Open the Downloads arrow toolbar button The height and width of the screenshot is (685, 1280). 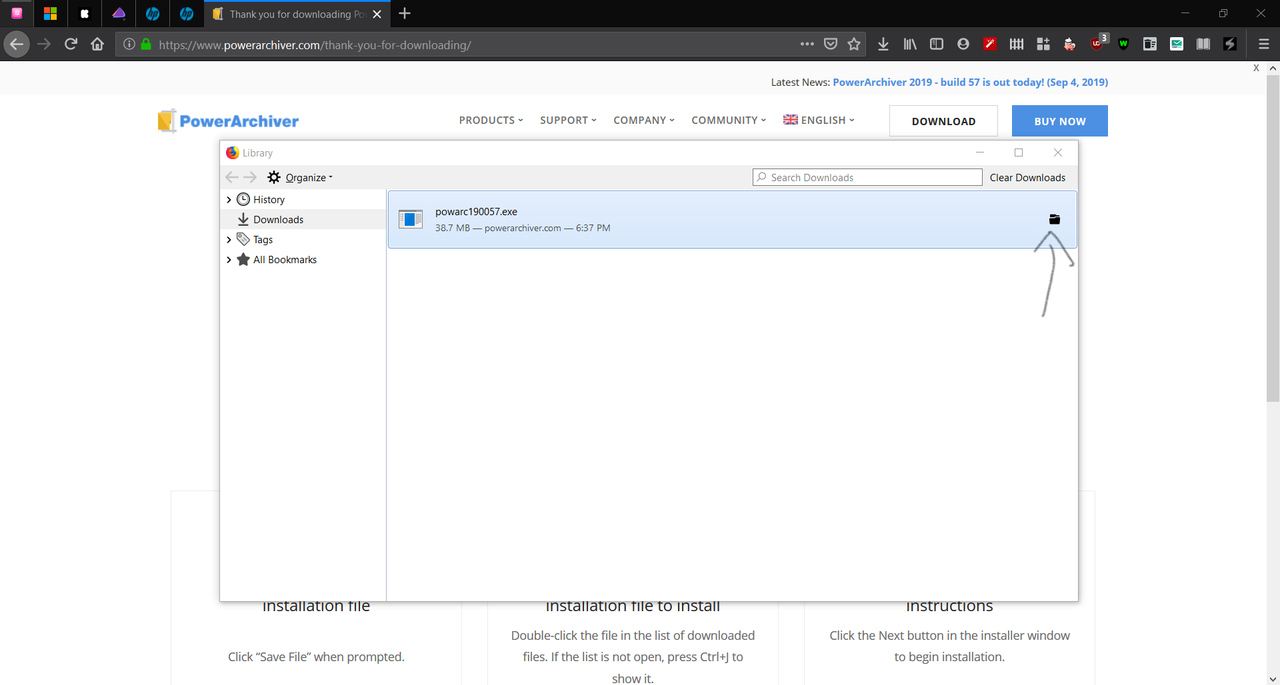(883, 44)
